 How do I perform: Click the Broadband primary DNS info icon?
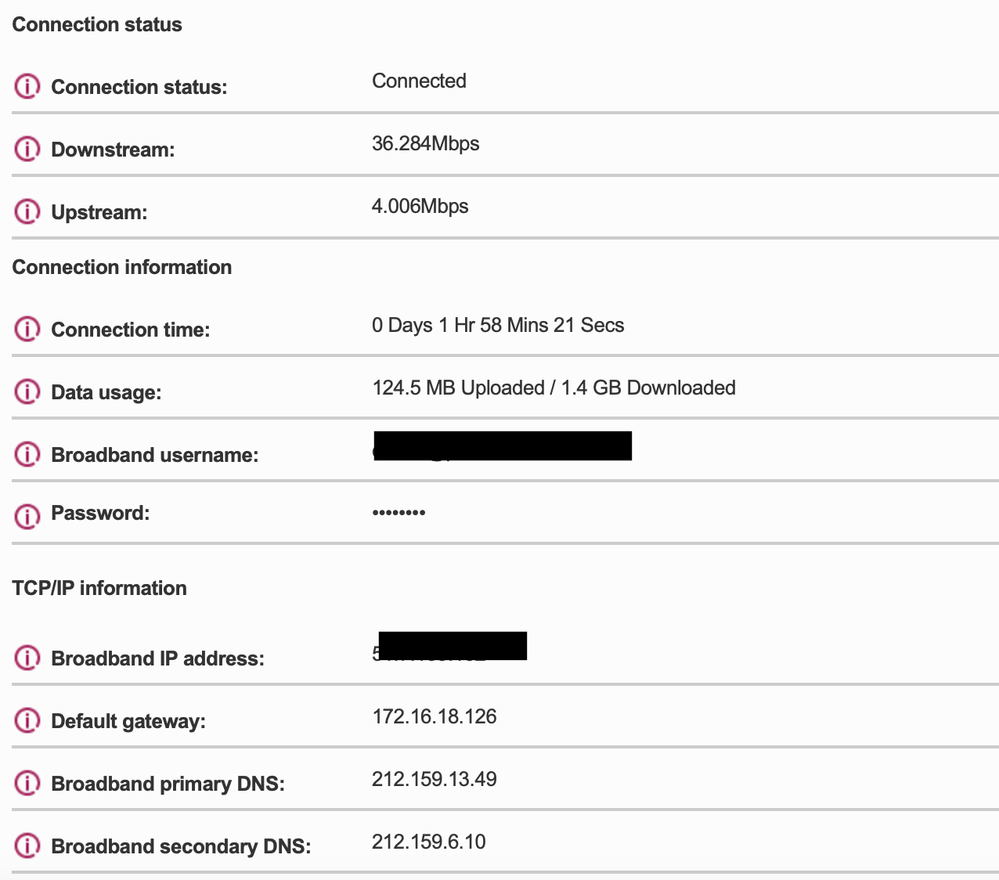(x=27, y=784)
